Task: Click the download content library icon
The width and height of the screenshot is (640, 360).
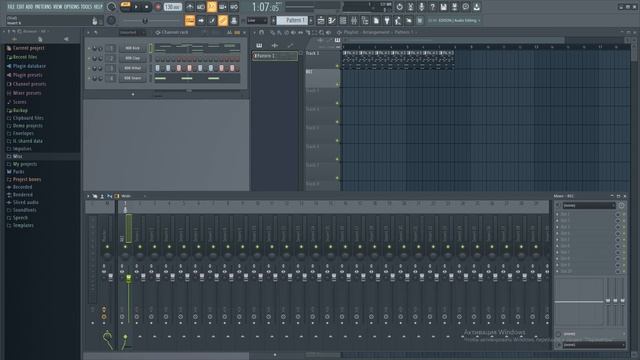Action: click(477, 7)
